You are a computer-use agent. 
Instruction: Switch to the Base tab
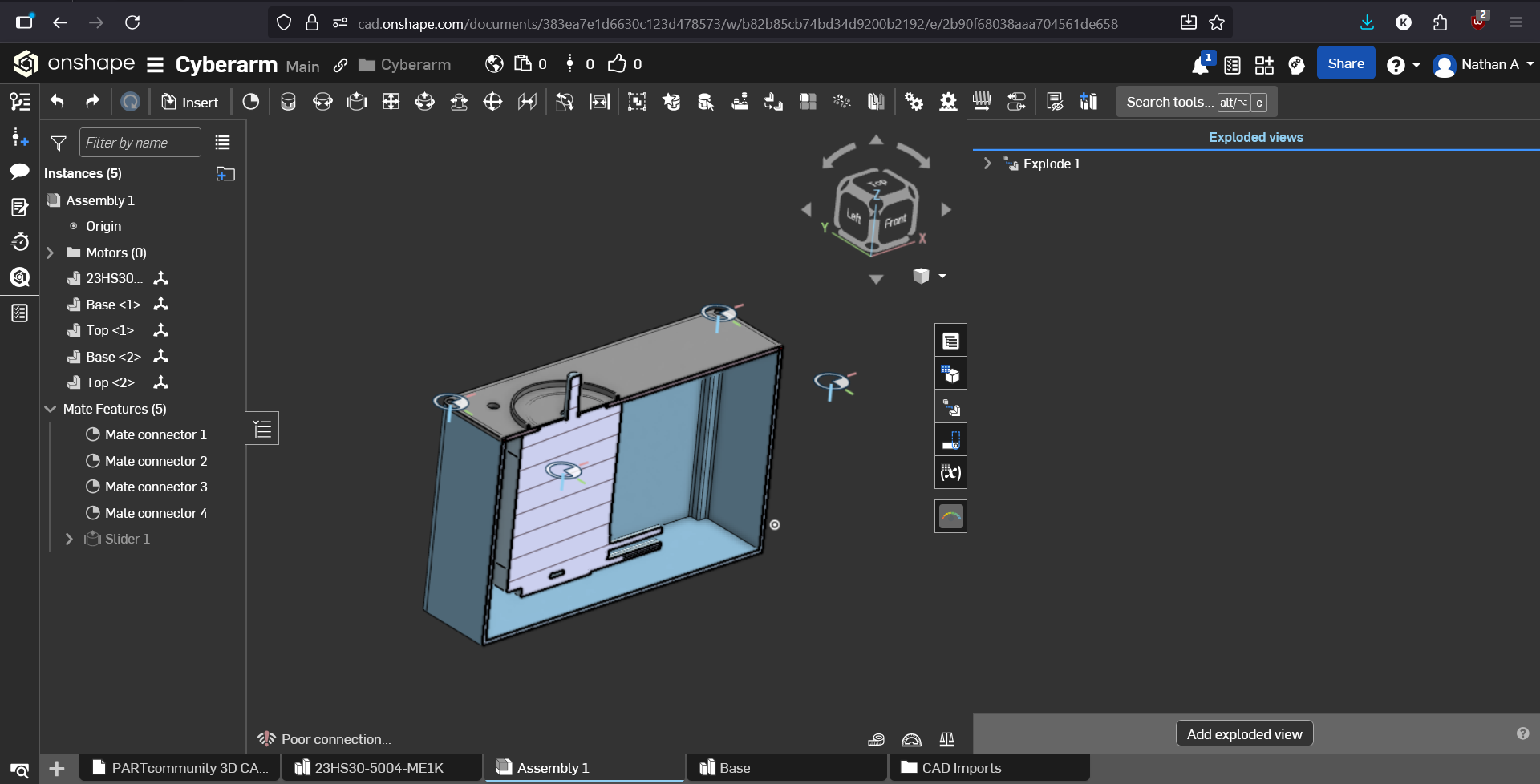pyautogui.click(x=734, y=768)
